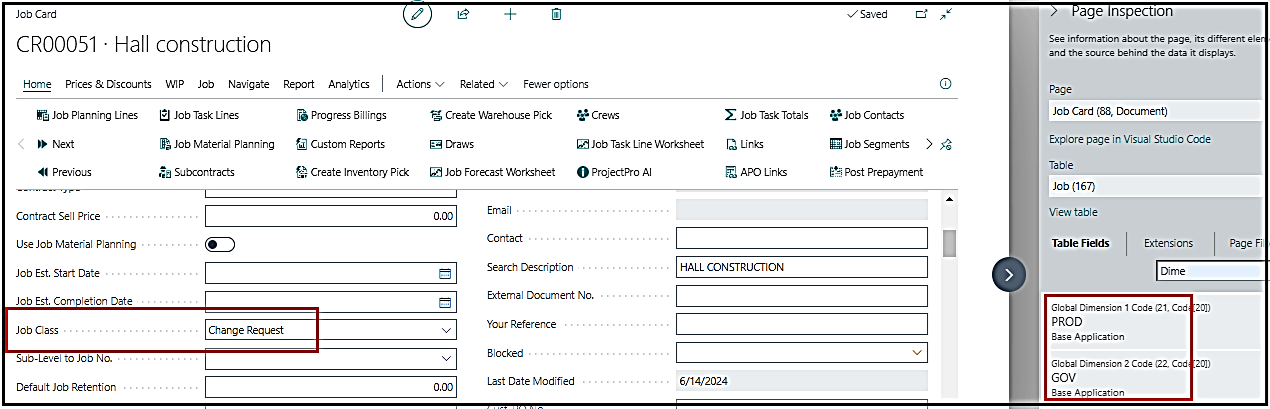The width and height of the screenshot is (1270, 409).
Task: Toggle Use Job Material Planning switch
Action: pos(220,244)
